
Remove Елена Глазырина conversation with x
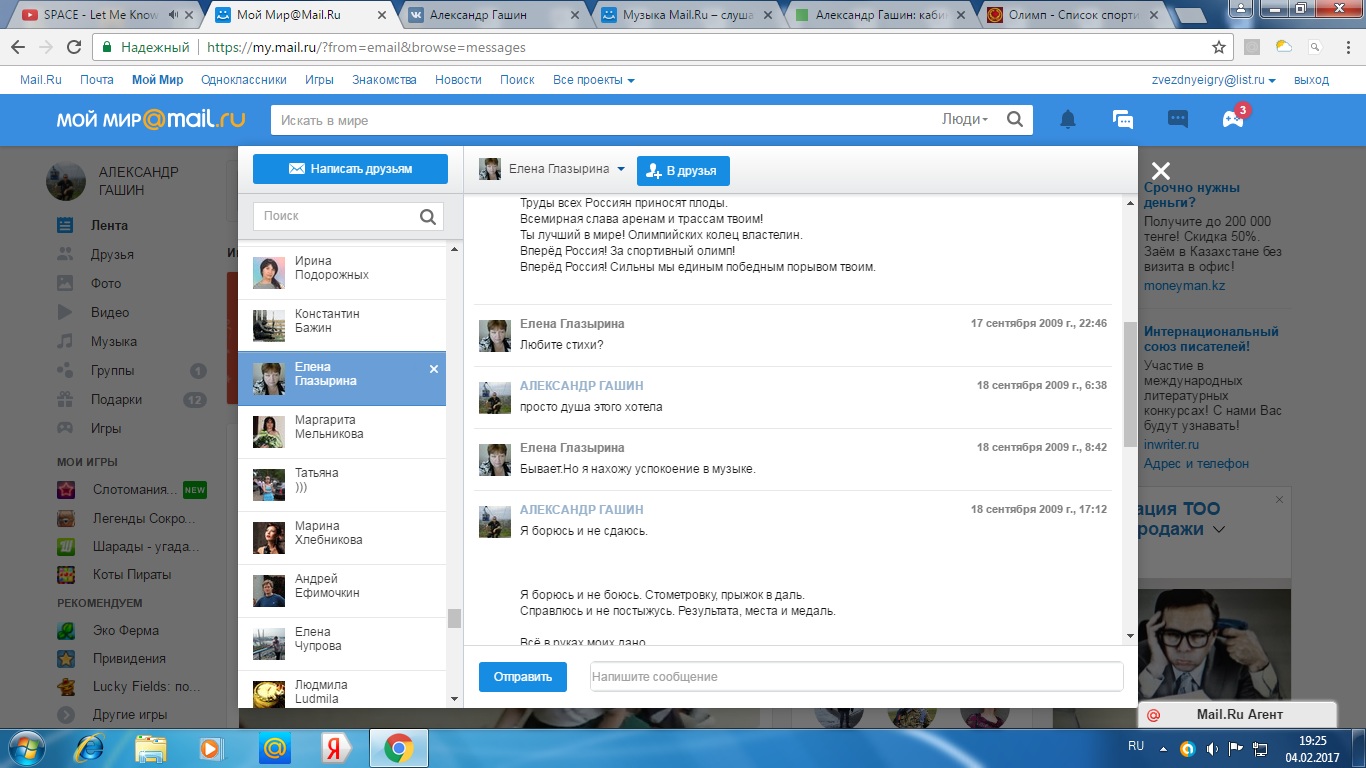[x=434, y=369]
